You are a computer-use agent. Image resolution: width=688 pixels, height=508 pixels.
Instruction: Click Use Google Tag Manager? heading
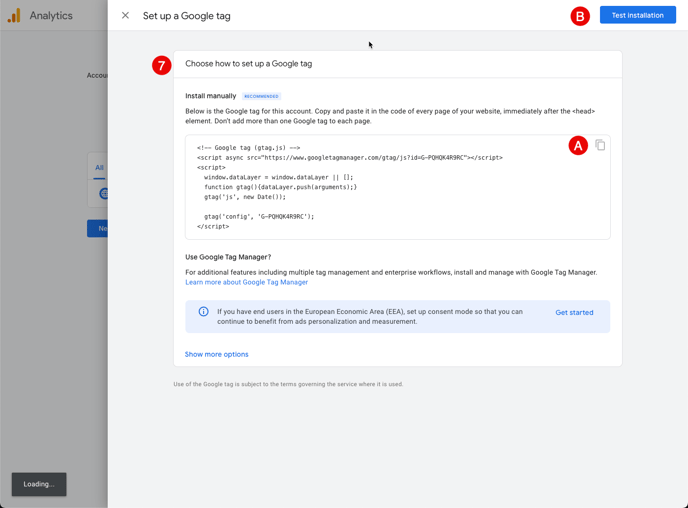coord(228,257)
